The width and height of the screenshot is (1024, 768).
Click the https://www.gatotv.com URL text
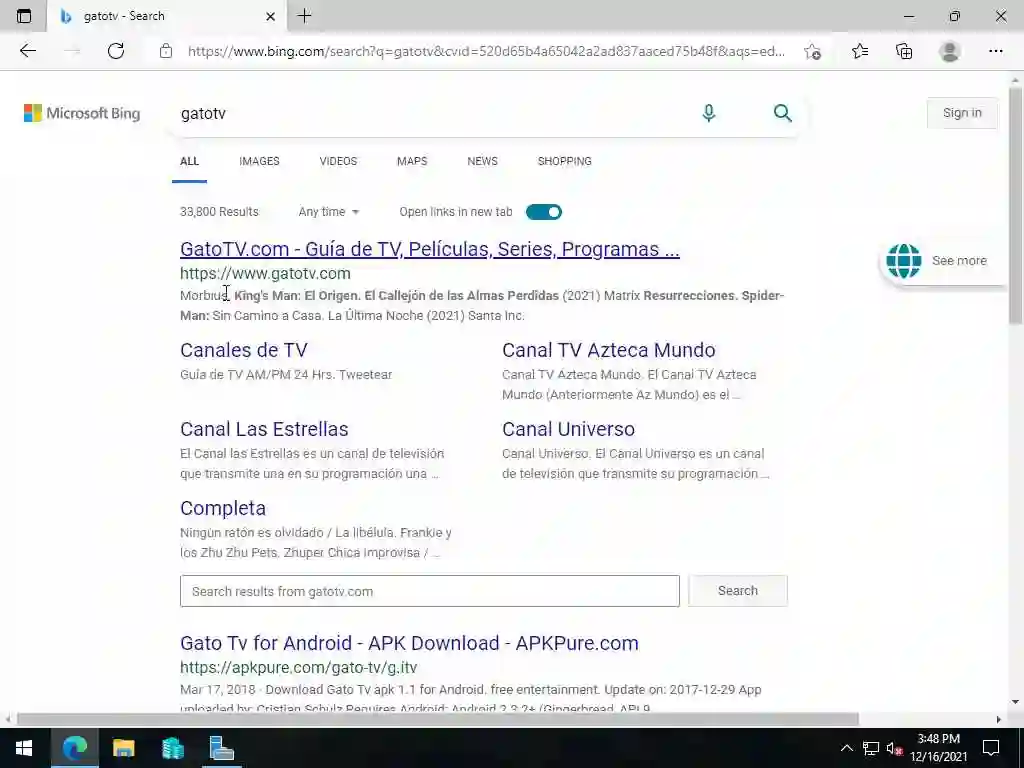point(265,274)
